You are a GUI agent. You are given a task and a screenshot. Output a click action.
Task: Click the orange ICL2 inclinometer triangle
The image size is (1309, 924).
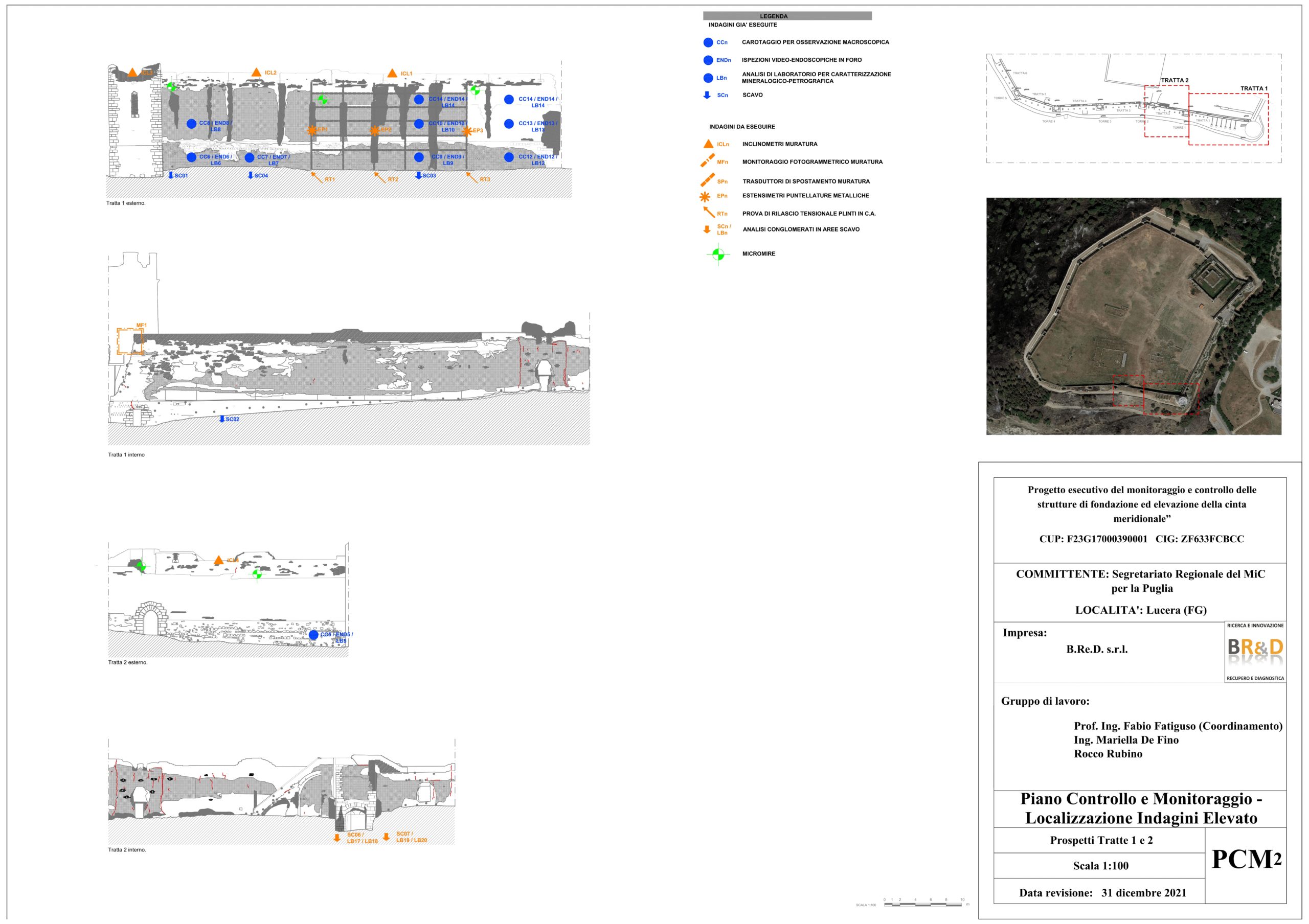pos(257,73)
